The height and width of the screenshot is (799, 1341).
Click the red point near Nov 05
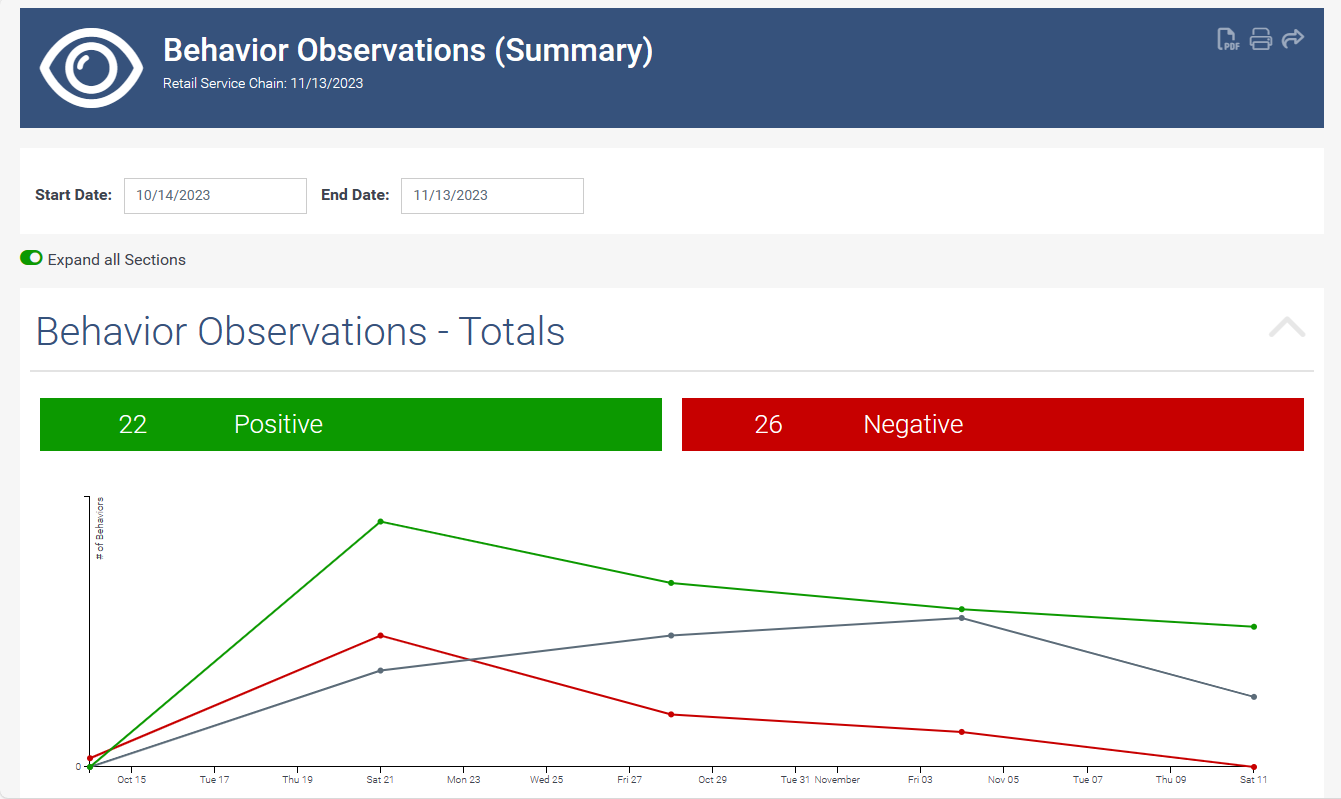(962, 732)
